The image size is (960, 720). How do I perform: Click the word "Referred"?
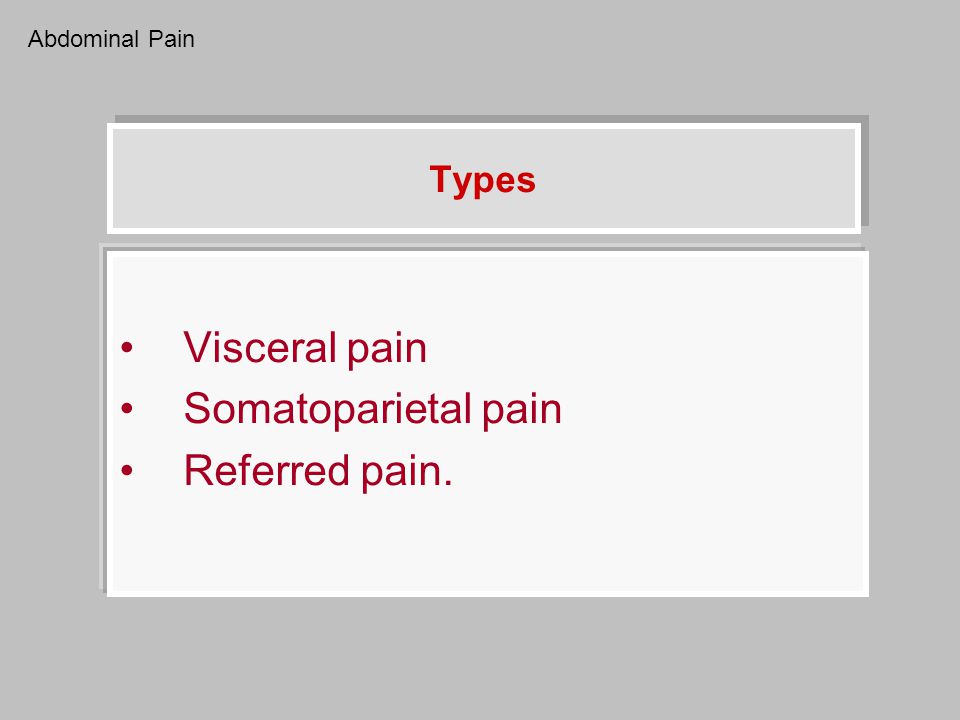click(266, 470)
